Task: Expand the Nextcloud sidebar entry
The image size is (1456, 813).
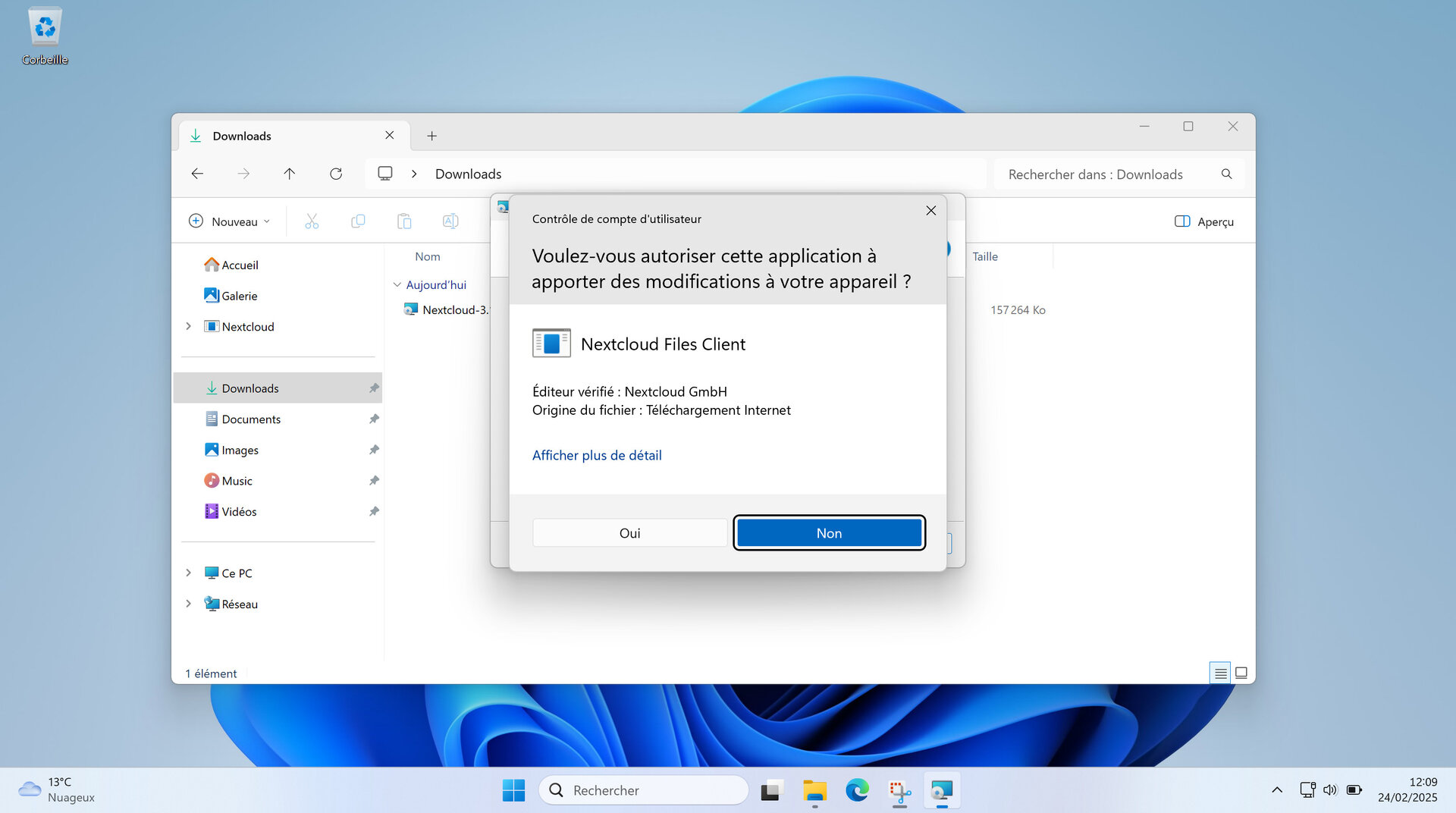Action: pyautogui.click(x=188, y=326)
